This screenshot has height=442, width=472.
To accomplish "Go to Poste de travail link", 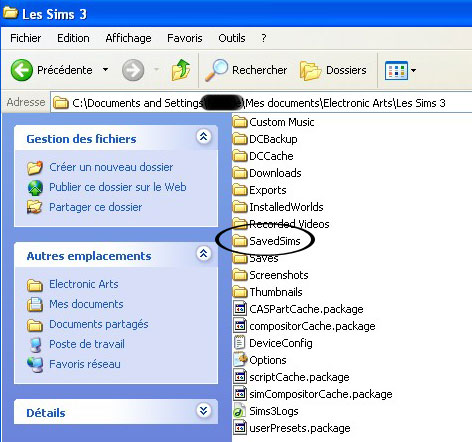I will coord(87,344).
